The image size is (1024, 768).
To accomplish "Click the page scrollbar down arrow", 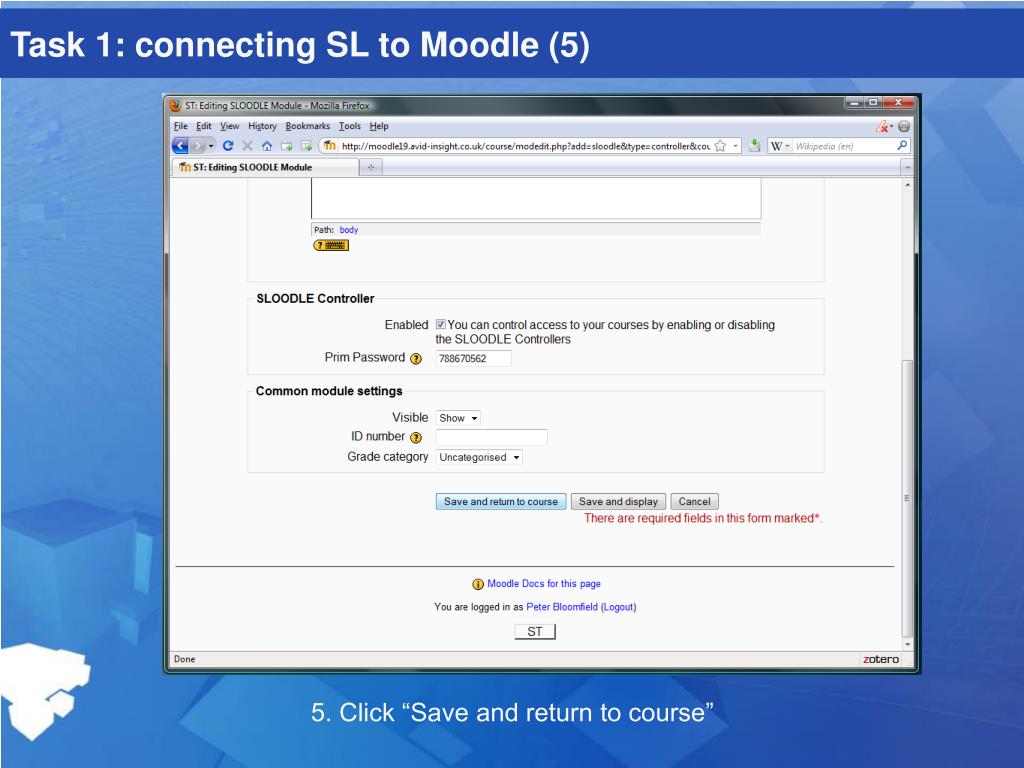I will tap(908, 644).
